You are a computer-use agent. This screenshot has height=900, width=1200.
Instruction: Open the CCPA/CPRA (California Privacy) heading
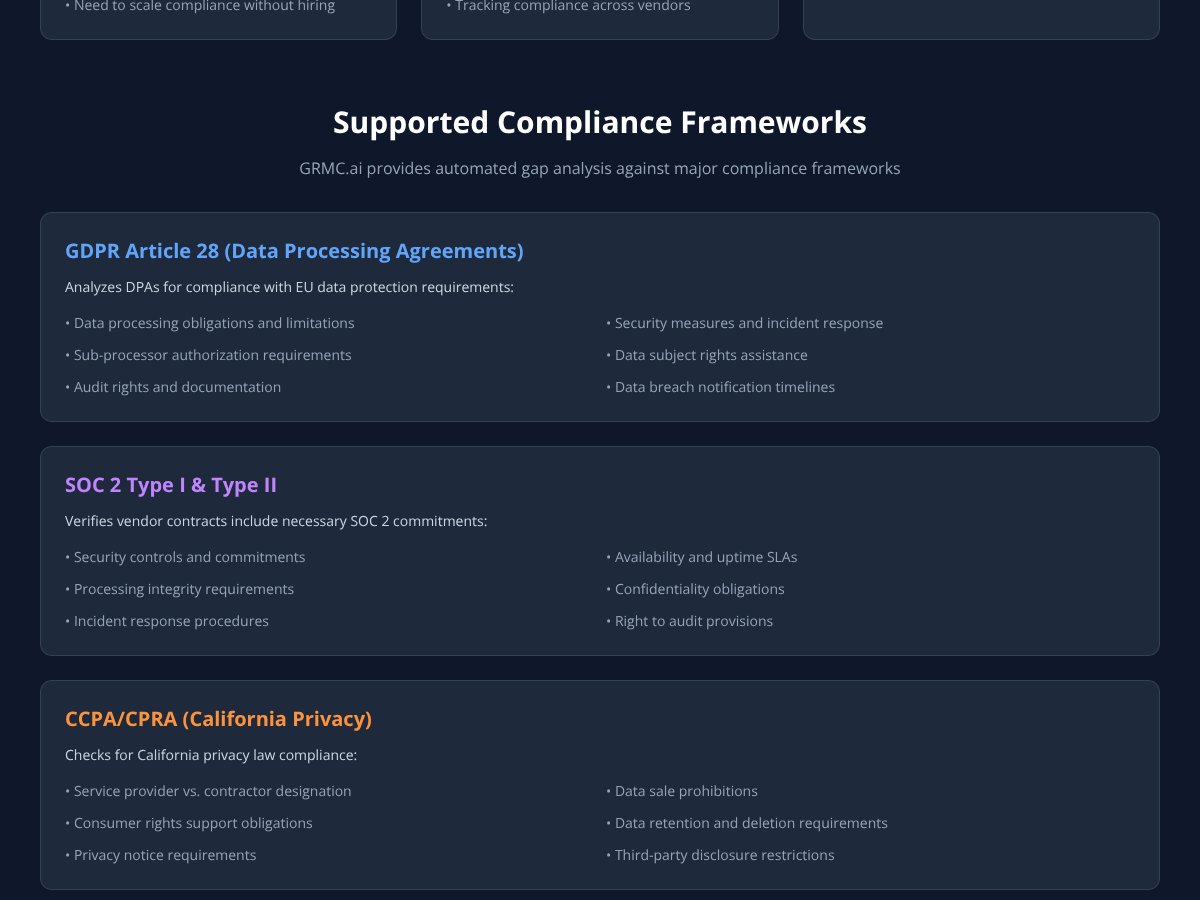pos(219,719)
